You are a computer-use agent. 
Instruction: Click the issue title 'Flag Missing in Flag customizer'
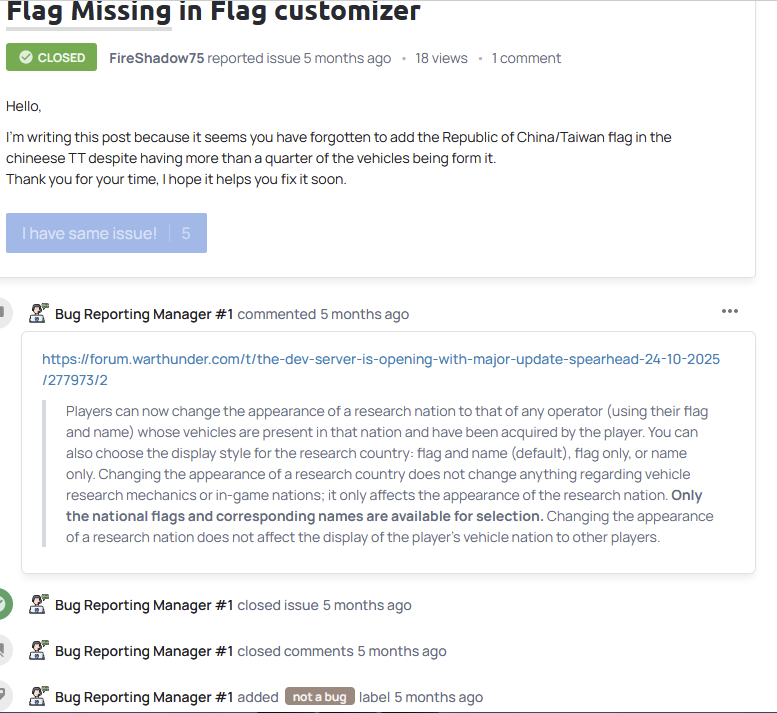[213, 12]
